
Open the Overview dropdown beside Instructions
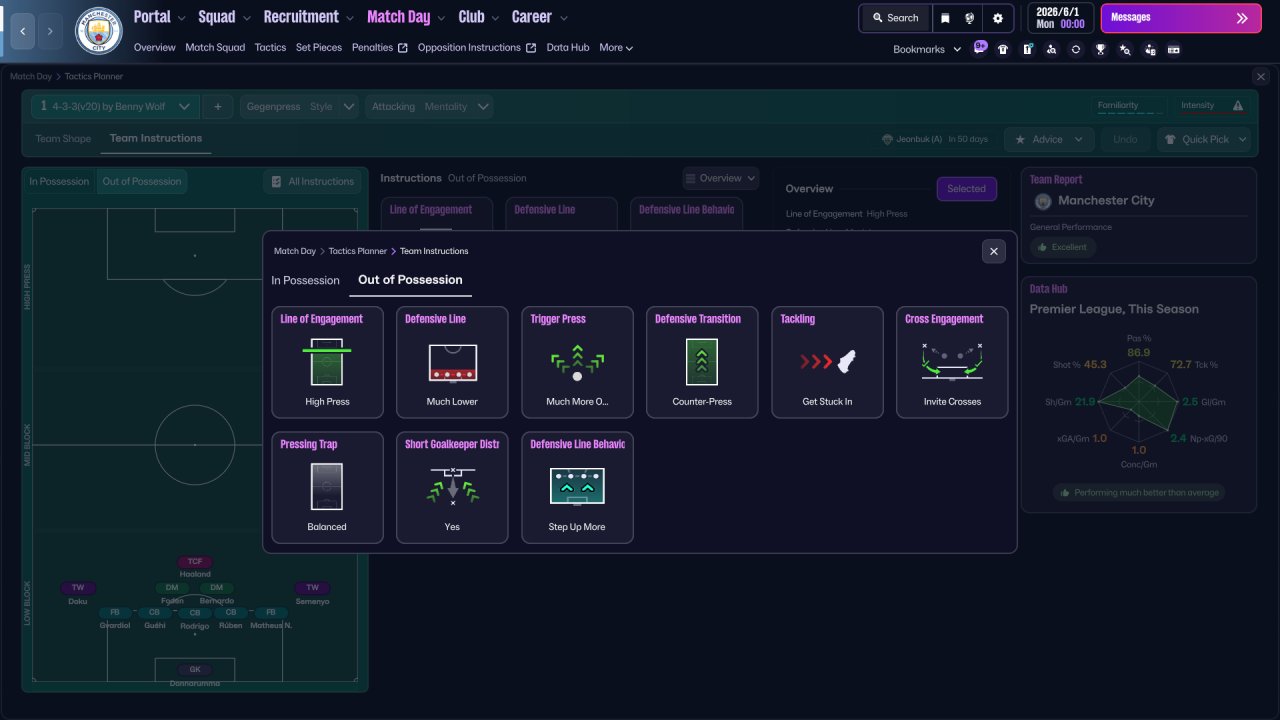click(x=721, y=178)
